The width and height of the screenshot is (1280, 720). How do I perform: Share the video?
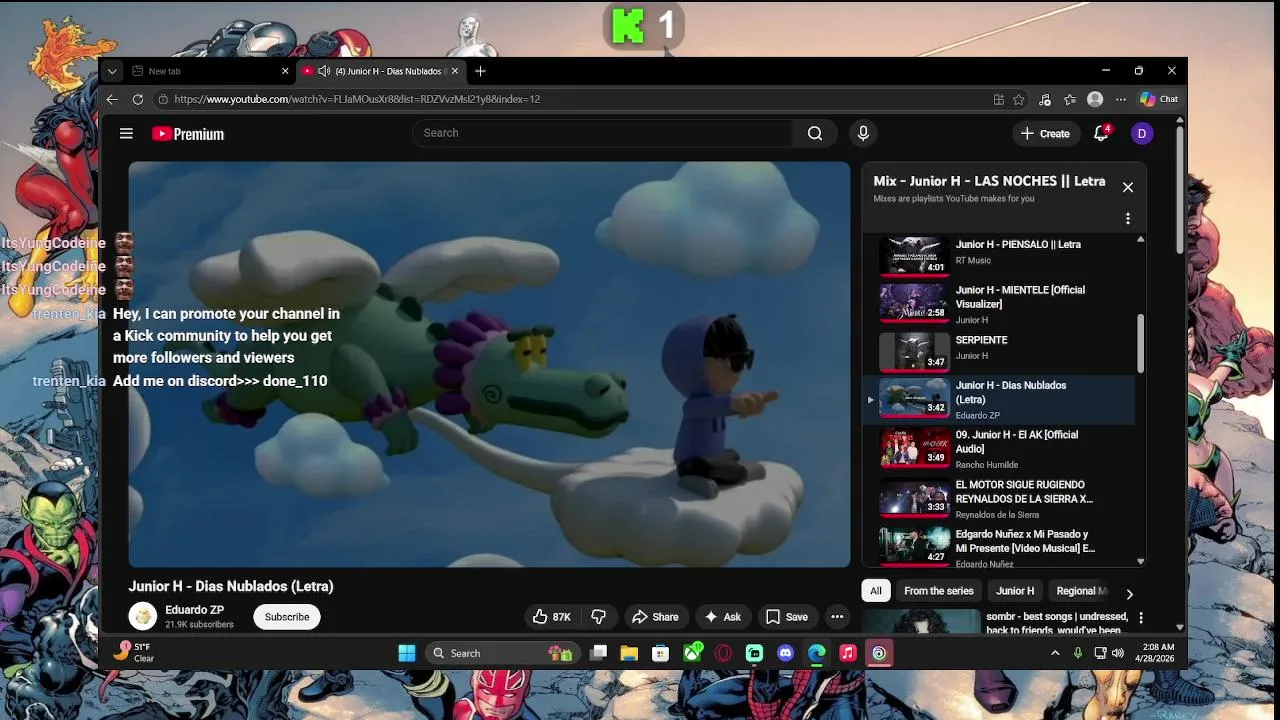pos(655,617)
